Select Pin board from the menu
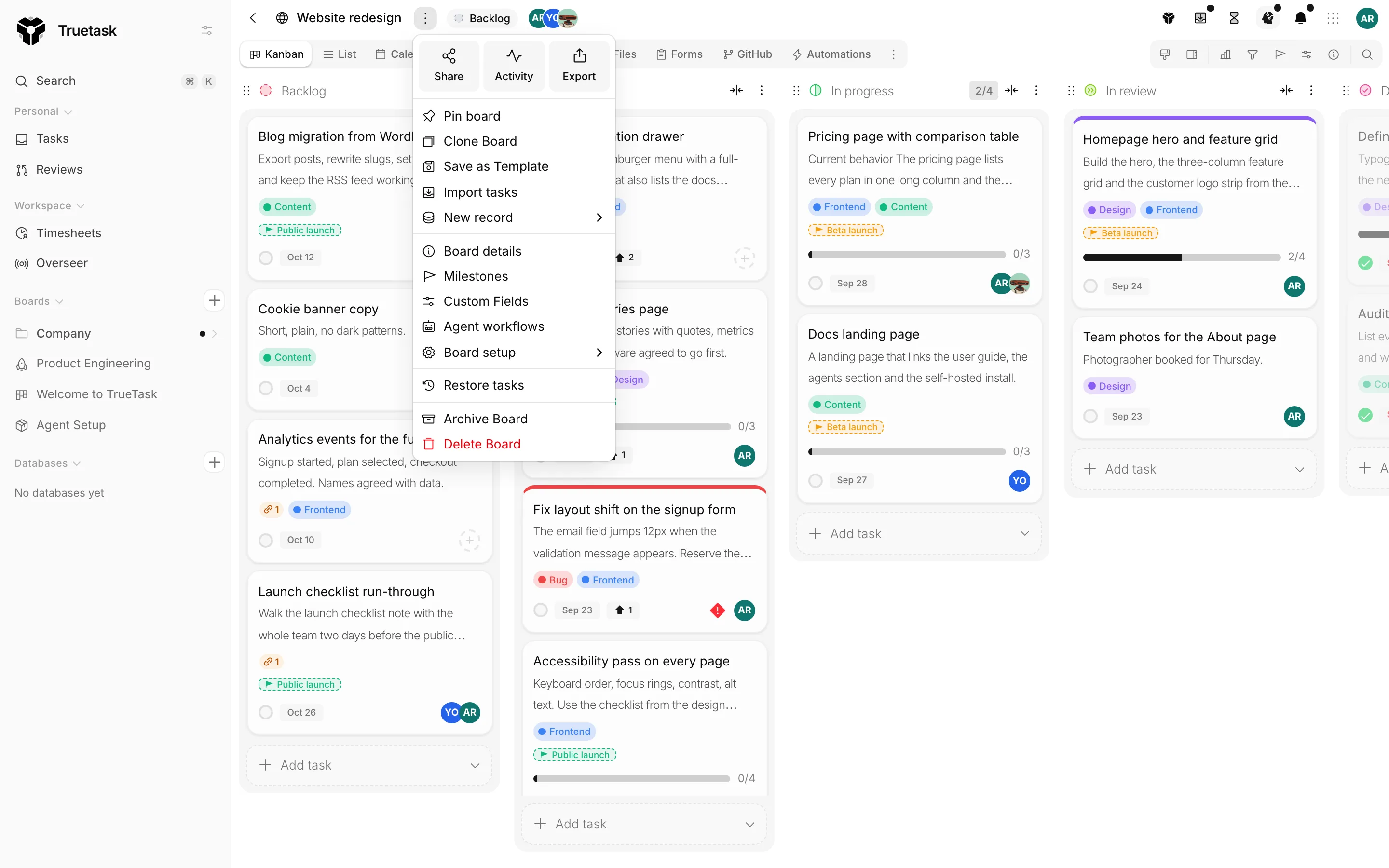Viewport: 1389px width, 868px height. pyautogui.click(x=514, y=116)
